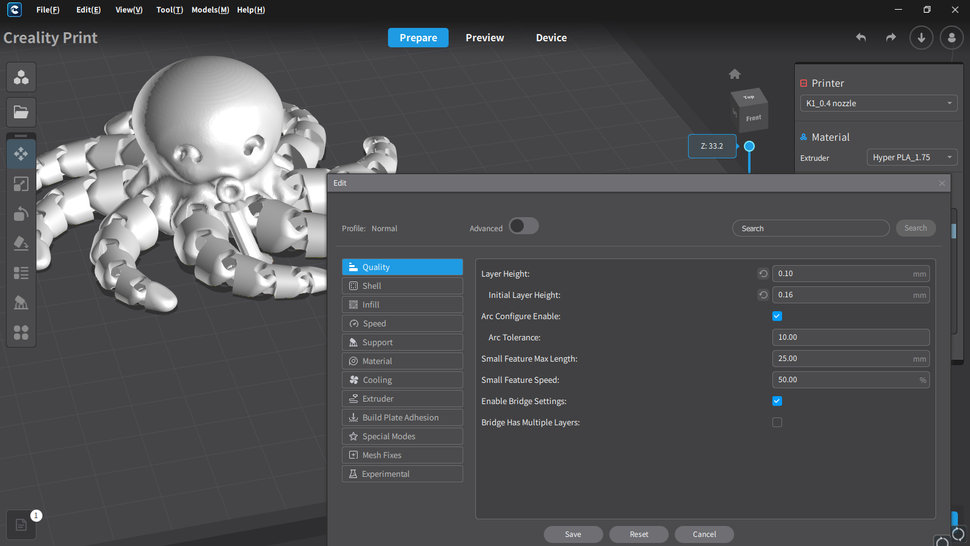Click the undo arrow icon
This screenshot has width=970, height=546.
click(x=860, y=38)
